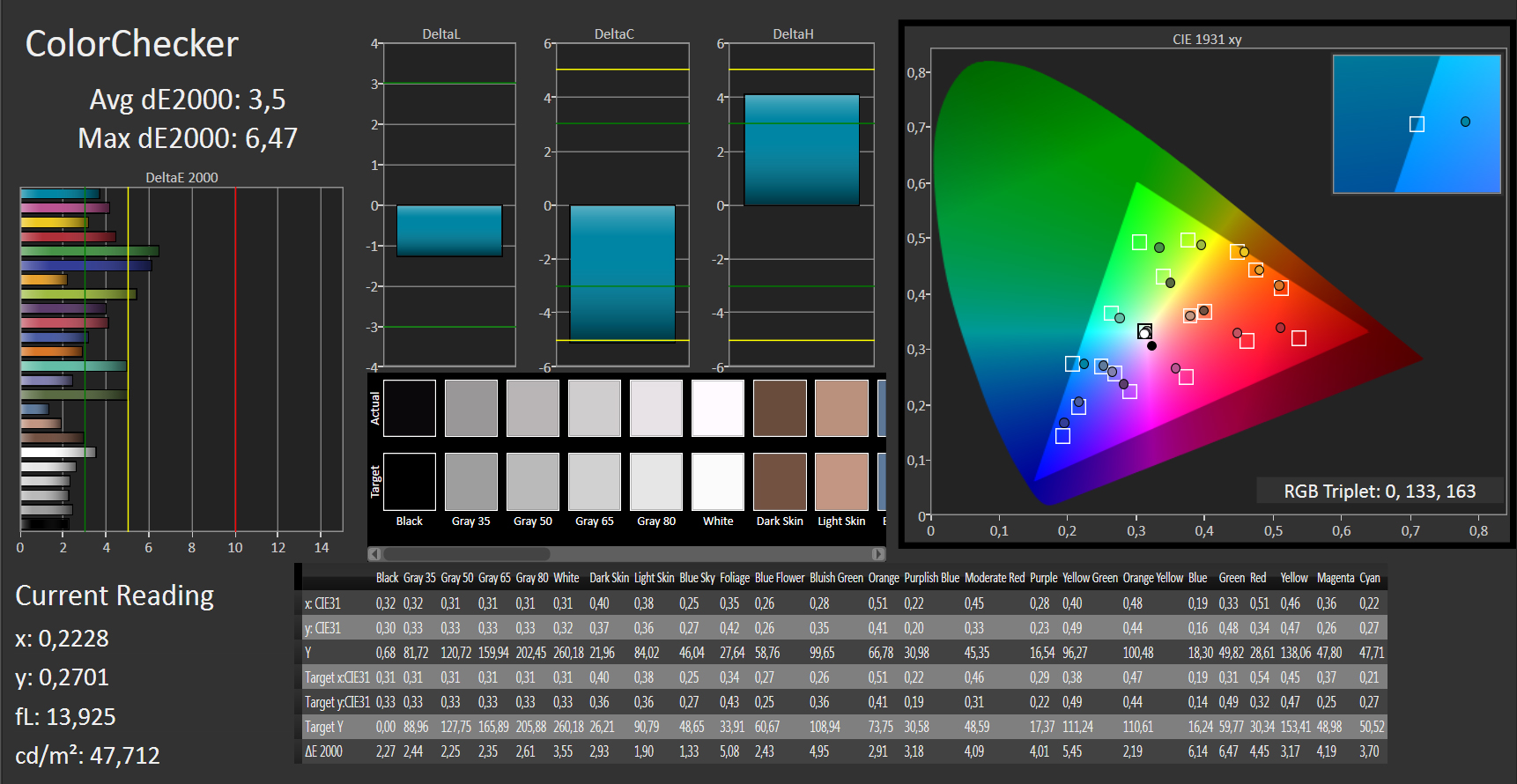This screenshot has width=1517, height=784.
Task: Click ΔE 2000 value 6,14 for Blue
Action: [1198, 751]
